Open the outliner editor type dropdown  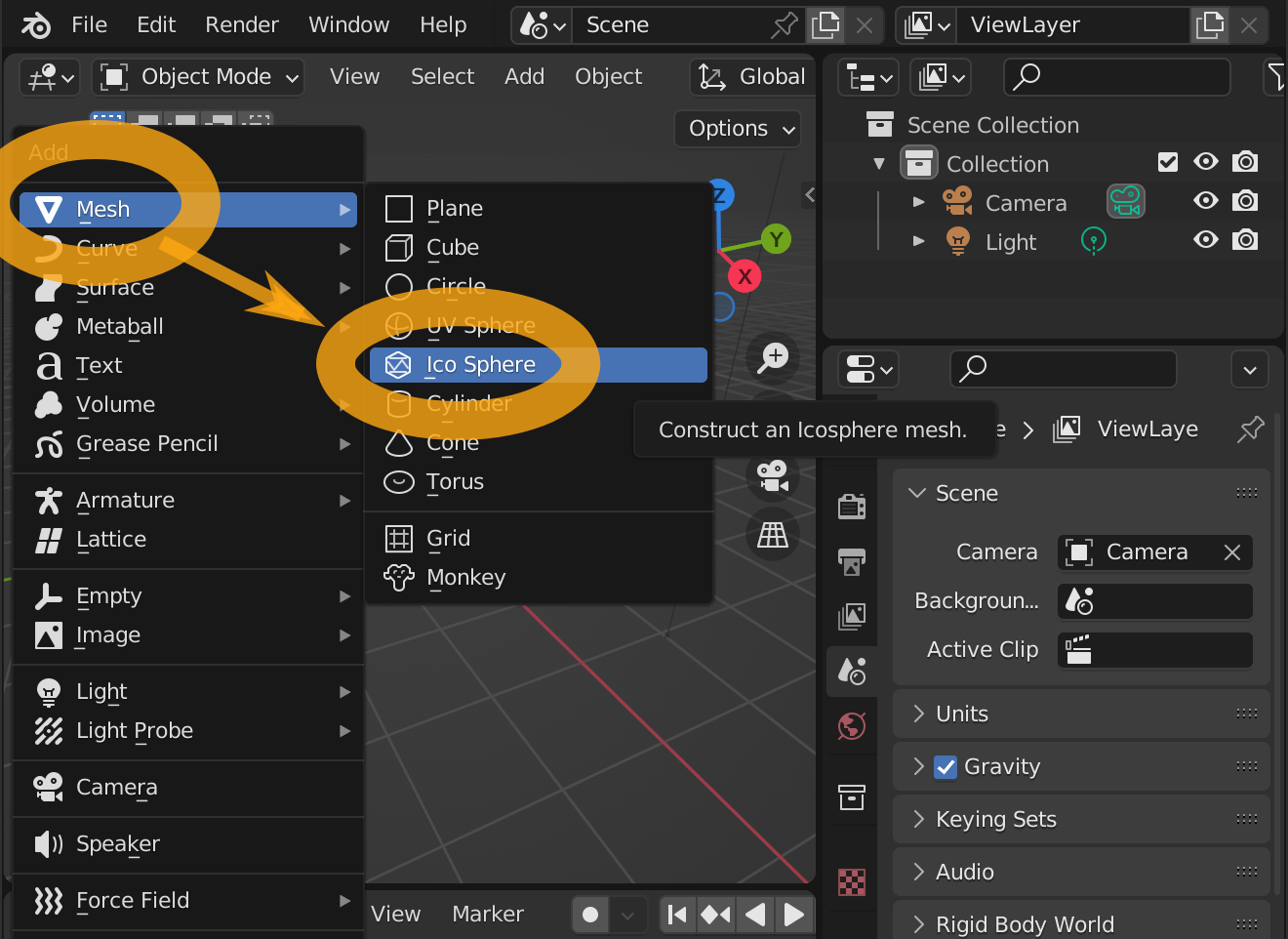click(868, 77)
